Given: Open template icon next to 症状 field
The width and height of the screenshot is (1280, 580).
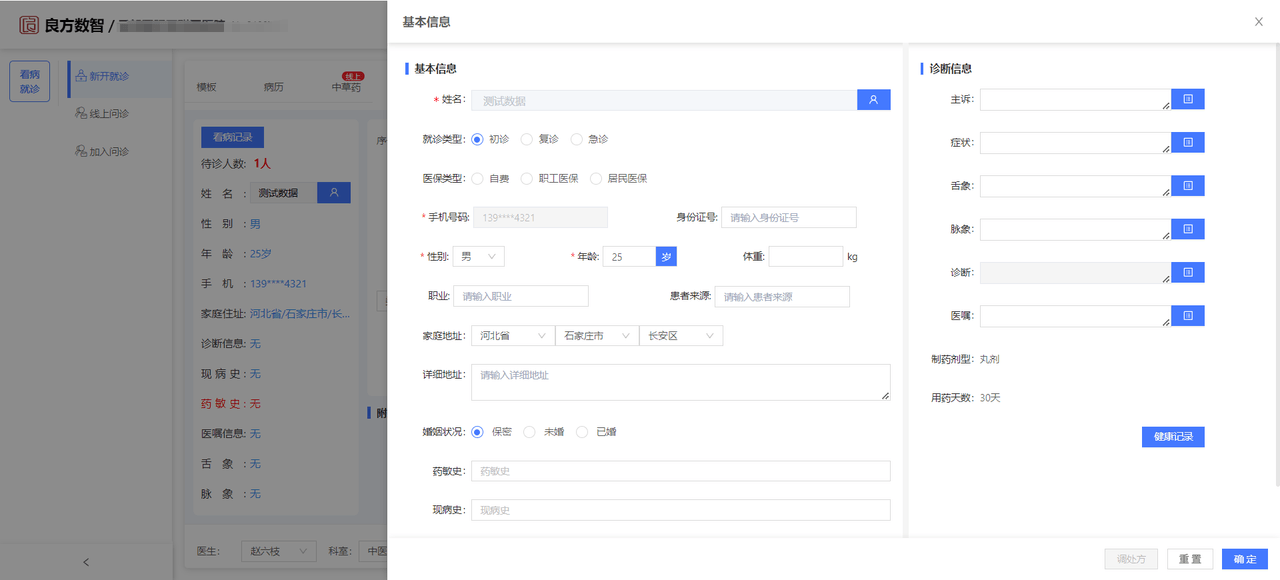Looking at the screenshot, I should tap(1188, 143).
